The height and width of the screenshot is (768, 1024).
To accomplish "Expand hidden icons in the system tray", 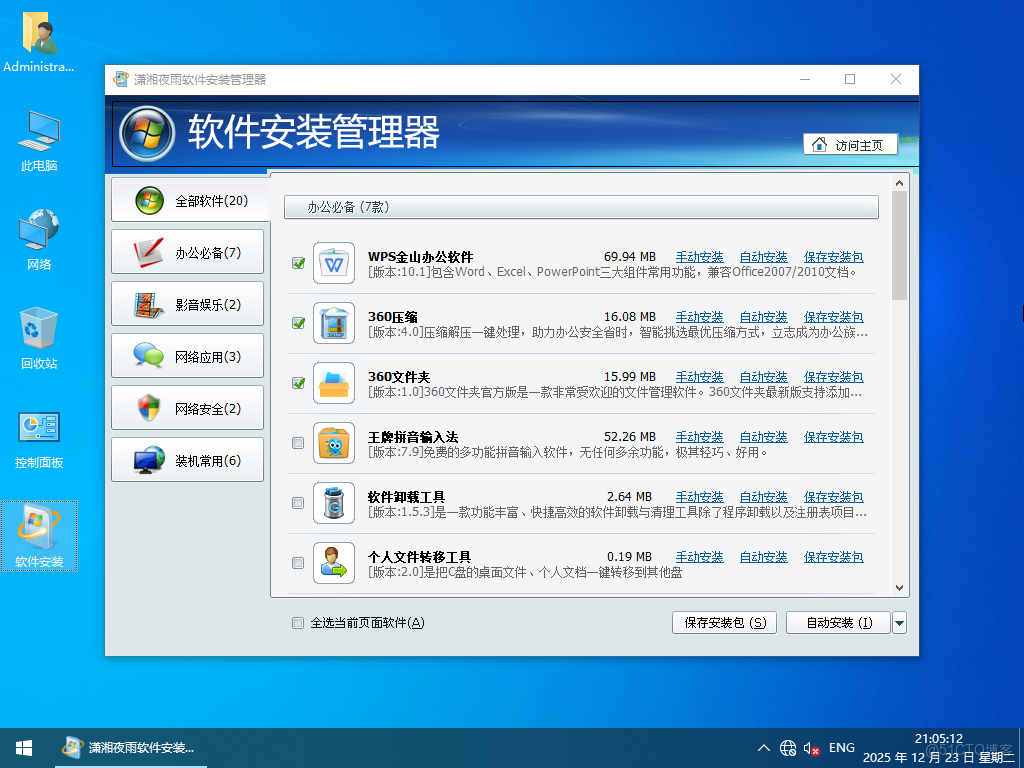I will [x=762, y=747].
